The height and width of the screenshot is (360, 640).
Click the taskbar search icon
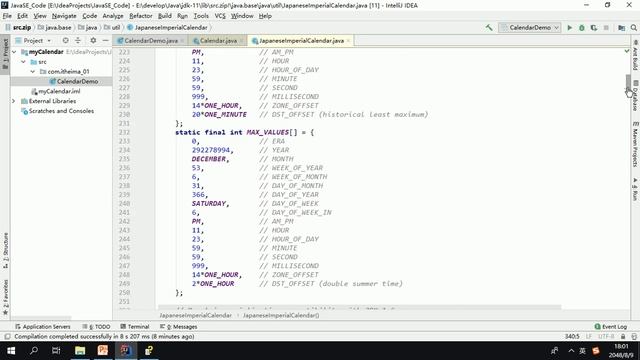(x=34, y=351)
